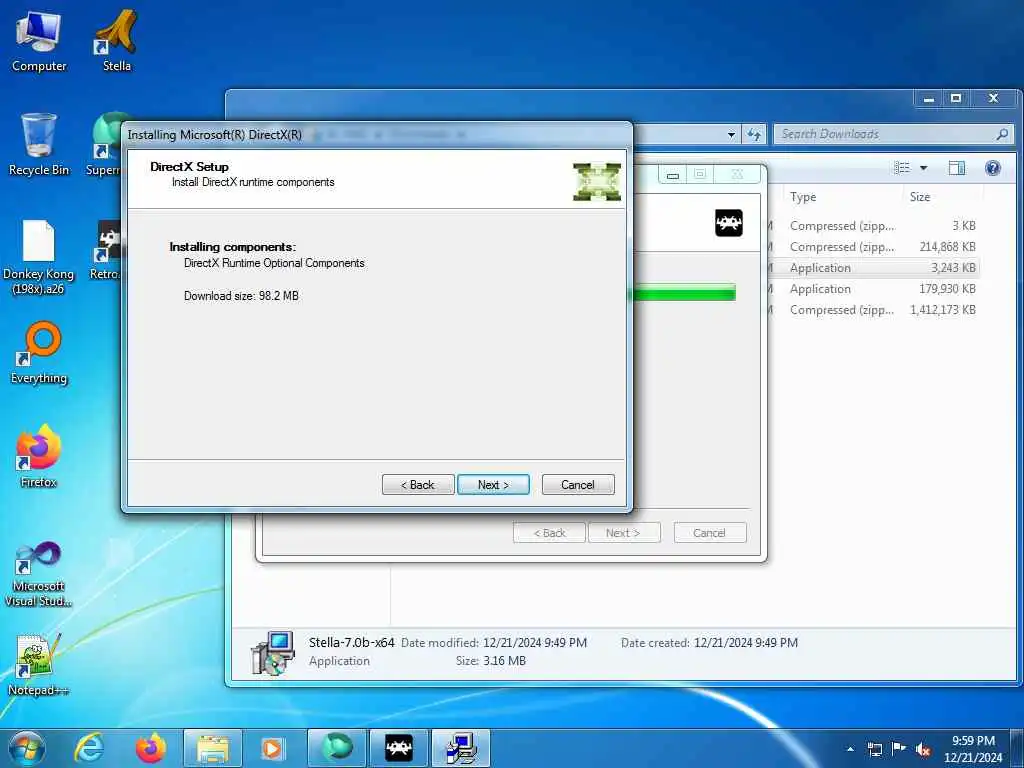Open the clock showing 9:59 PM
The image size is (1024, 768).
click(973, 749)
